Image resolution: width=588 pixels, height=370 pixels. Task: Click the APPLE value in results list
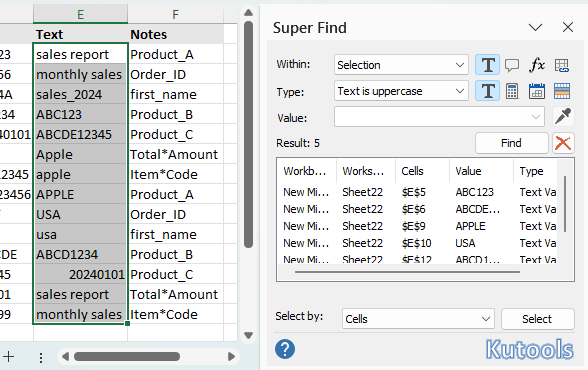471,226
